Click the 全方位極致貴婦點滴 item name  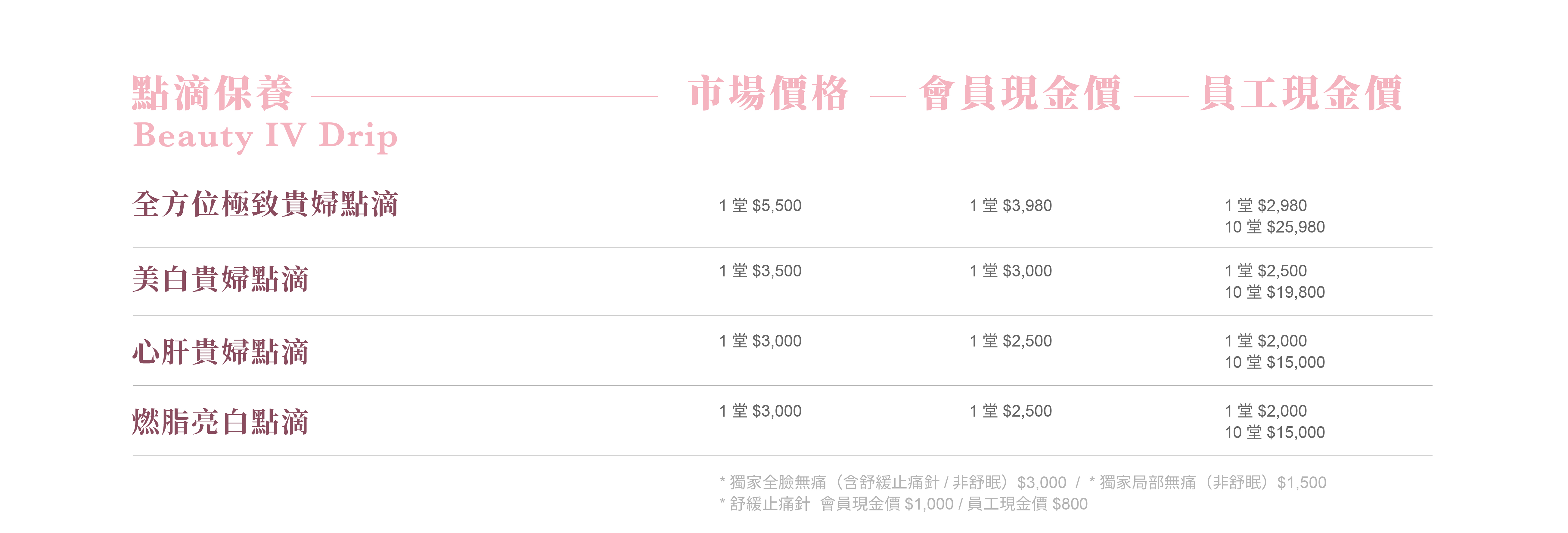pyautogui.click(x=265, y=204)
